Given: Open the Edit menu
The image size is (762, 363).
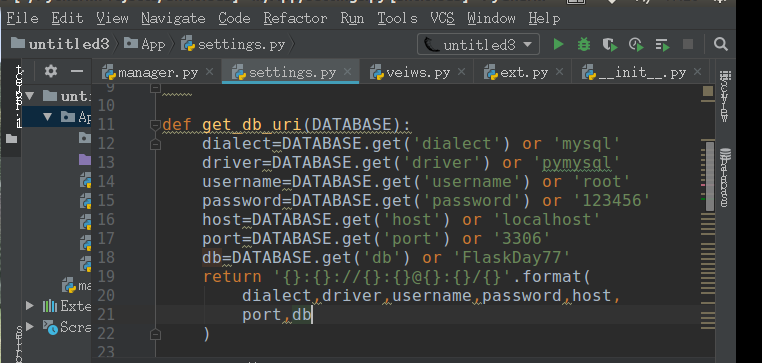Looking at the screenshot, I should [67, 18].
